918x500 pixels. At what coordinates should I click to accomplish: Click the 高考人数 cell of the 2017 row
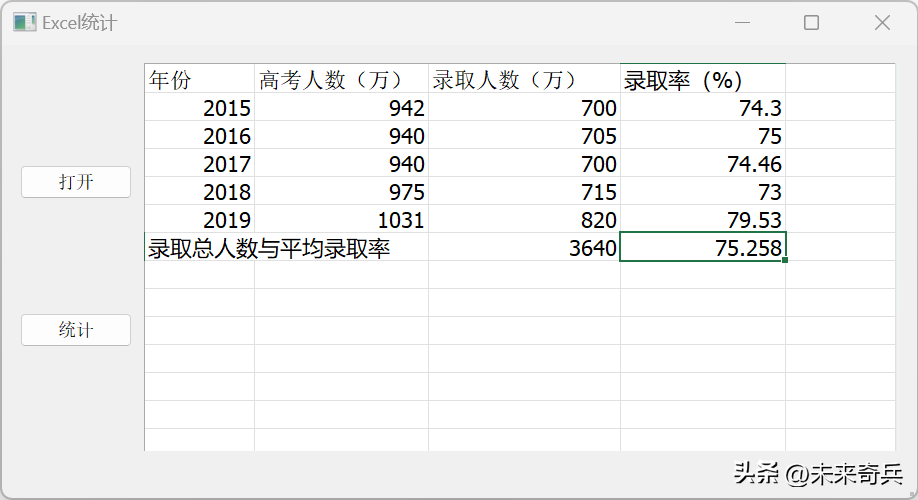point(341,163)
